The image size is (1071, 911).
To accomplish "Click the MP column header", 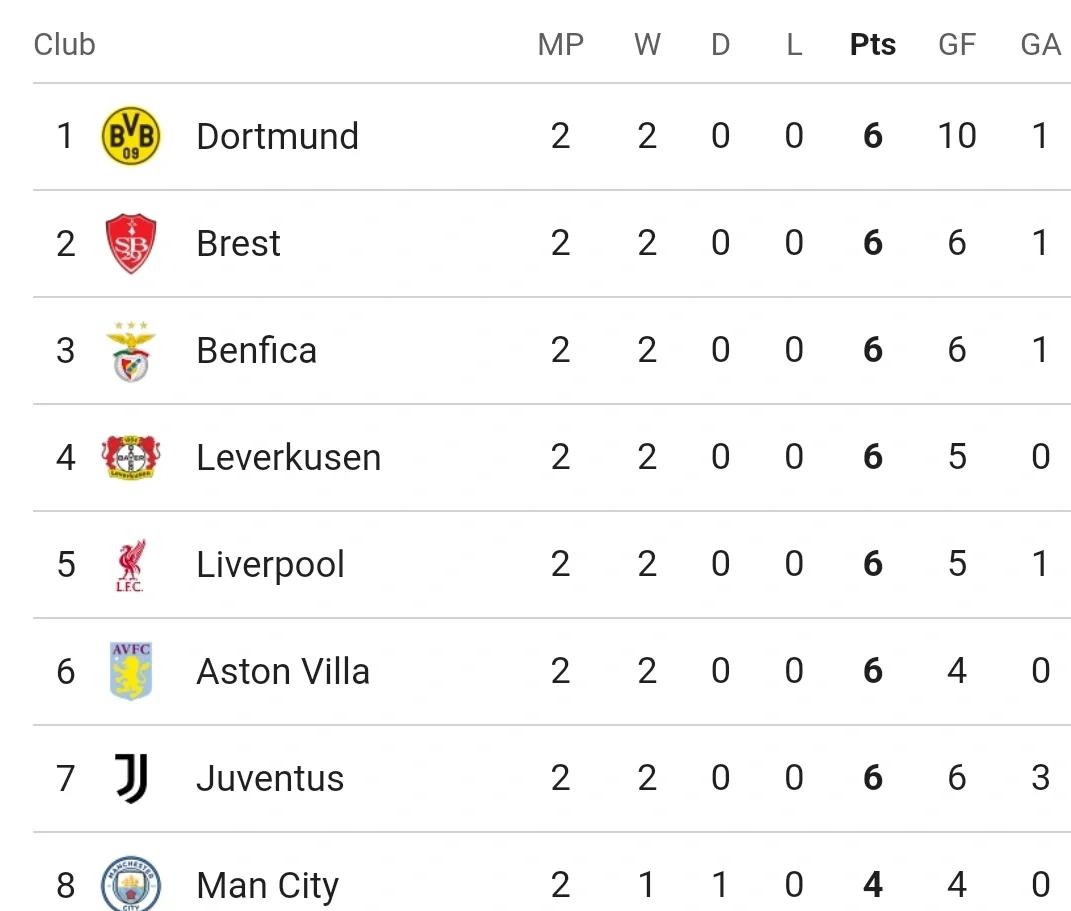I will pos(560,45).
